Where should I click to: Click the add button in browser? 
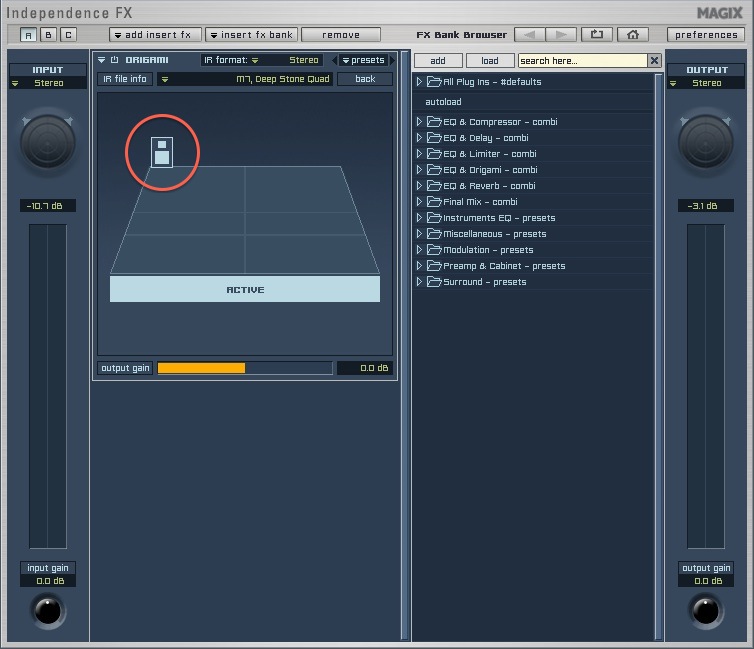(438, 61)
